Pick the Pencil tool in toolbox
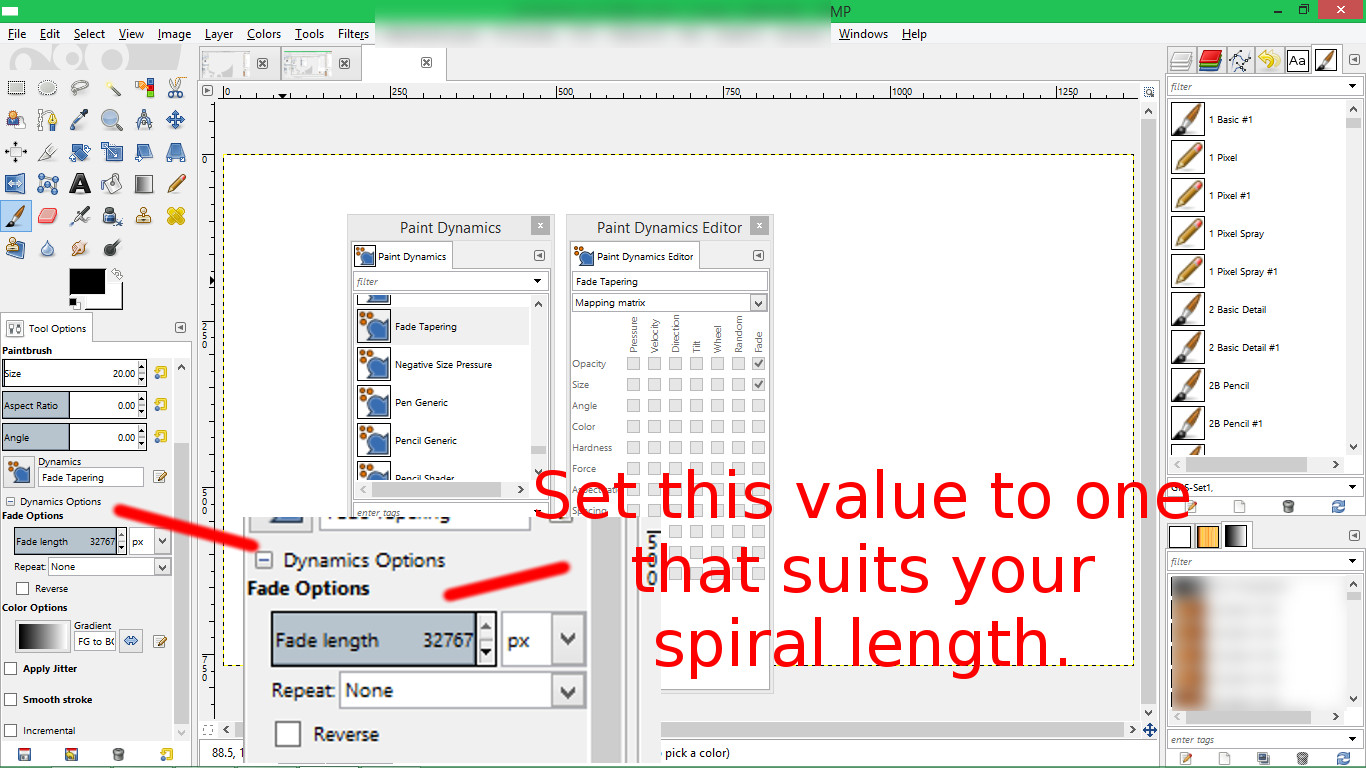 pos(176,184)
